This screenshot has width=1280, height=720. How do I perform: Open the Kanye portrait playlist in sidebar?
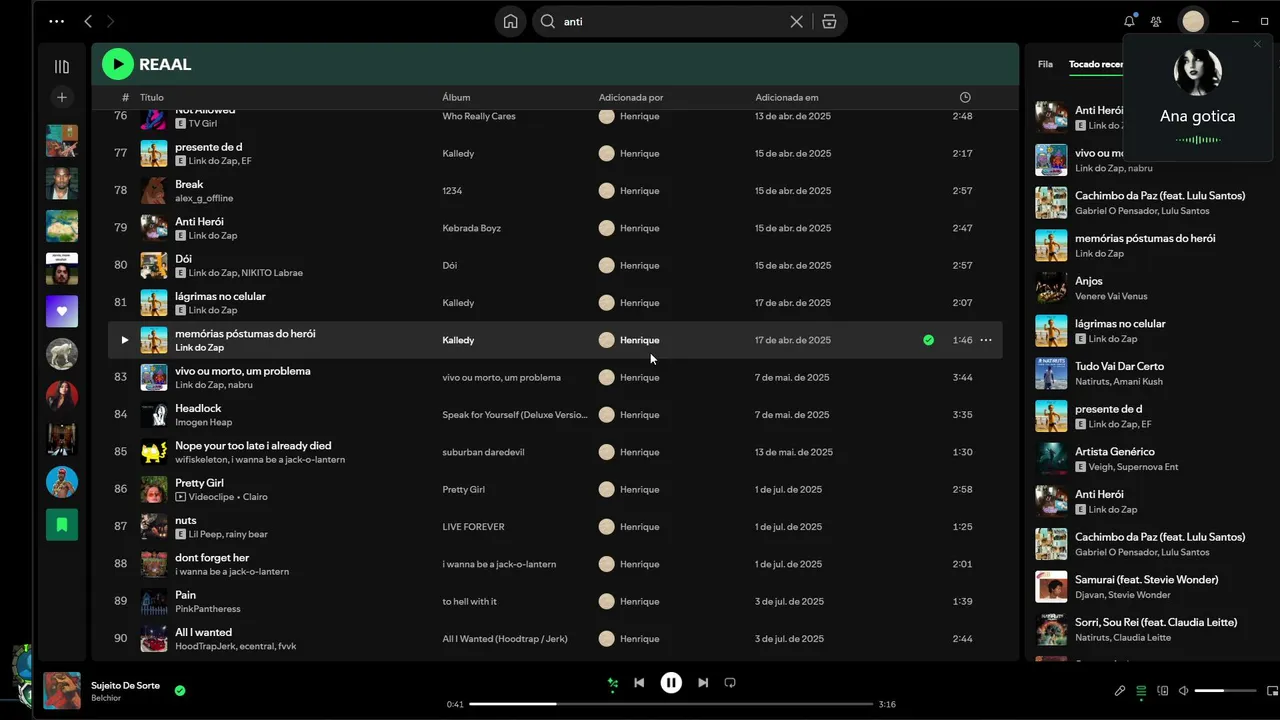point(62,183)
